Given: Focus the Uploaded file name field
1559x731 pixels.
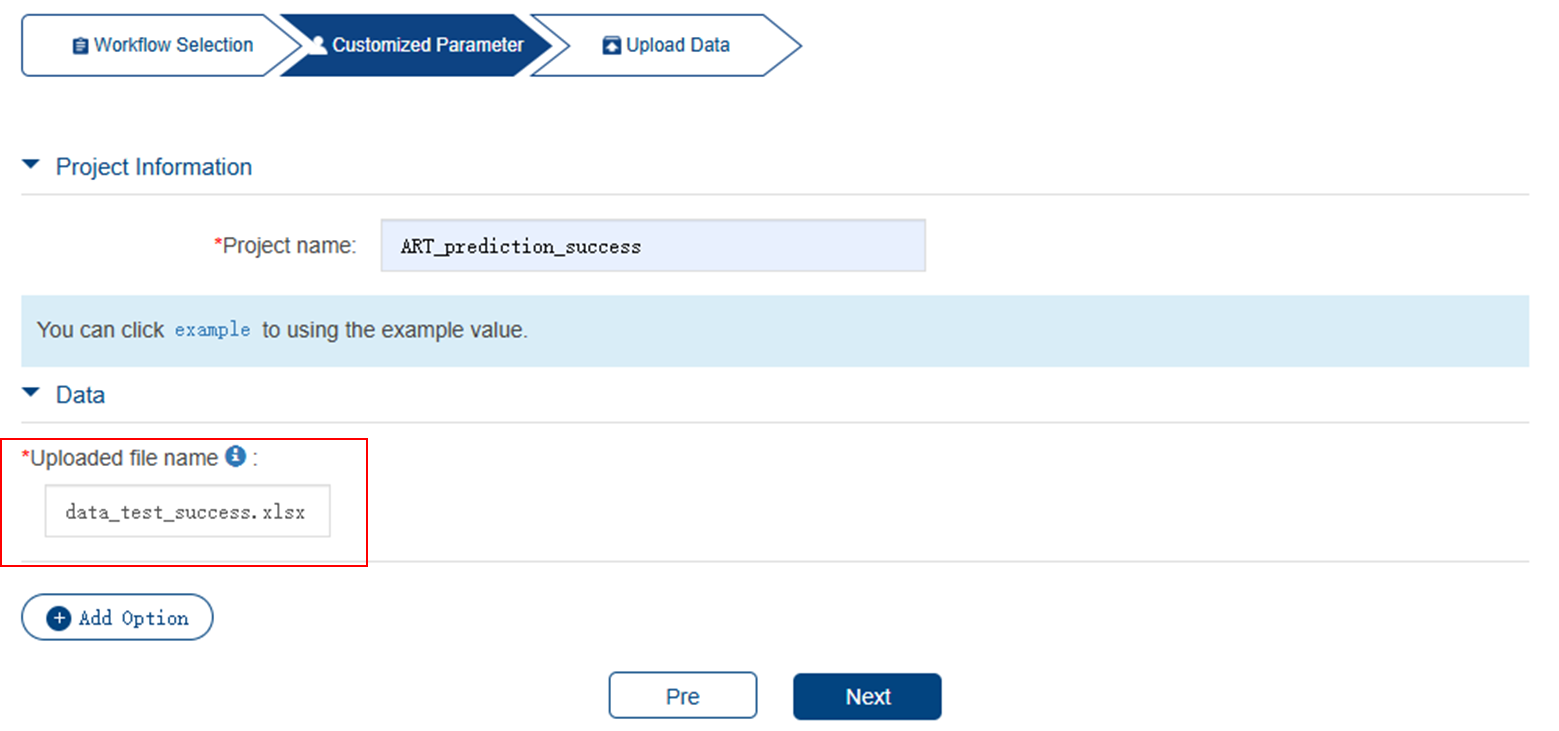Looking at the screenshot, I should click(188, 513).
